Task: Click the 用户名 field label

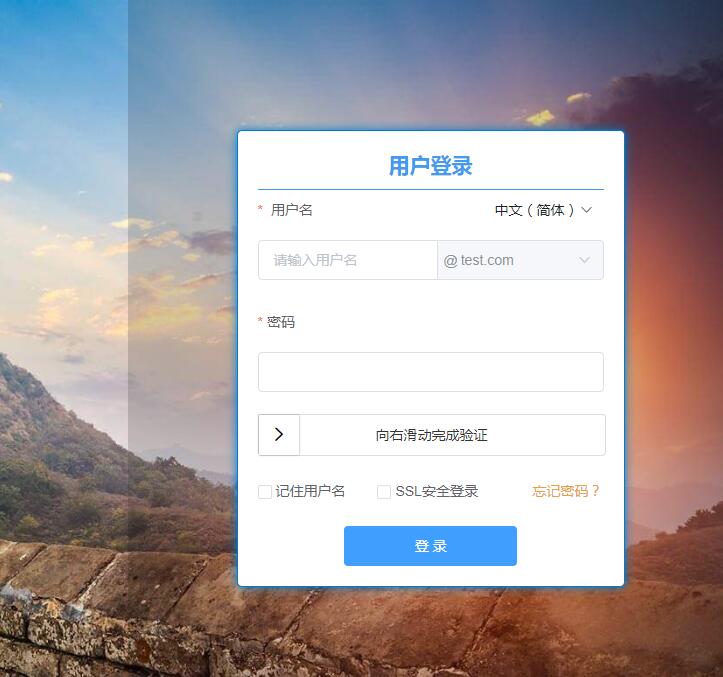Action: 291,210
